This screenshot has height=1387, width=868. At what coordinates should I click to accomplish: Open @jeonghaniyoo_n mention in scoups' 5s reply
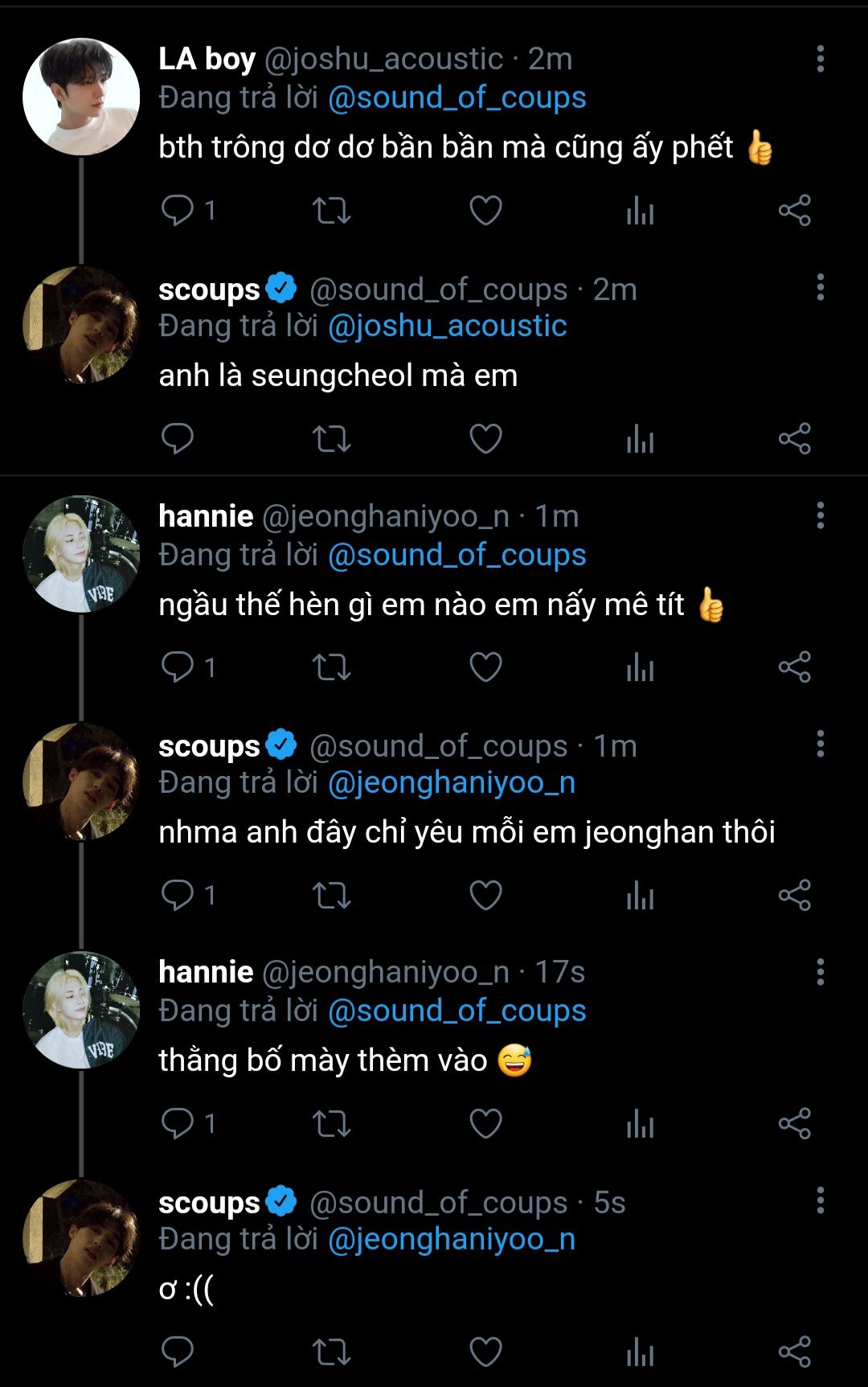pyautogui.click(x=452, y=1240)
